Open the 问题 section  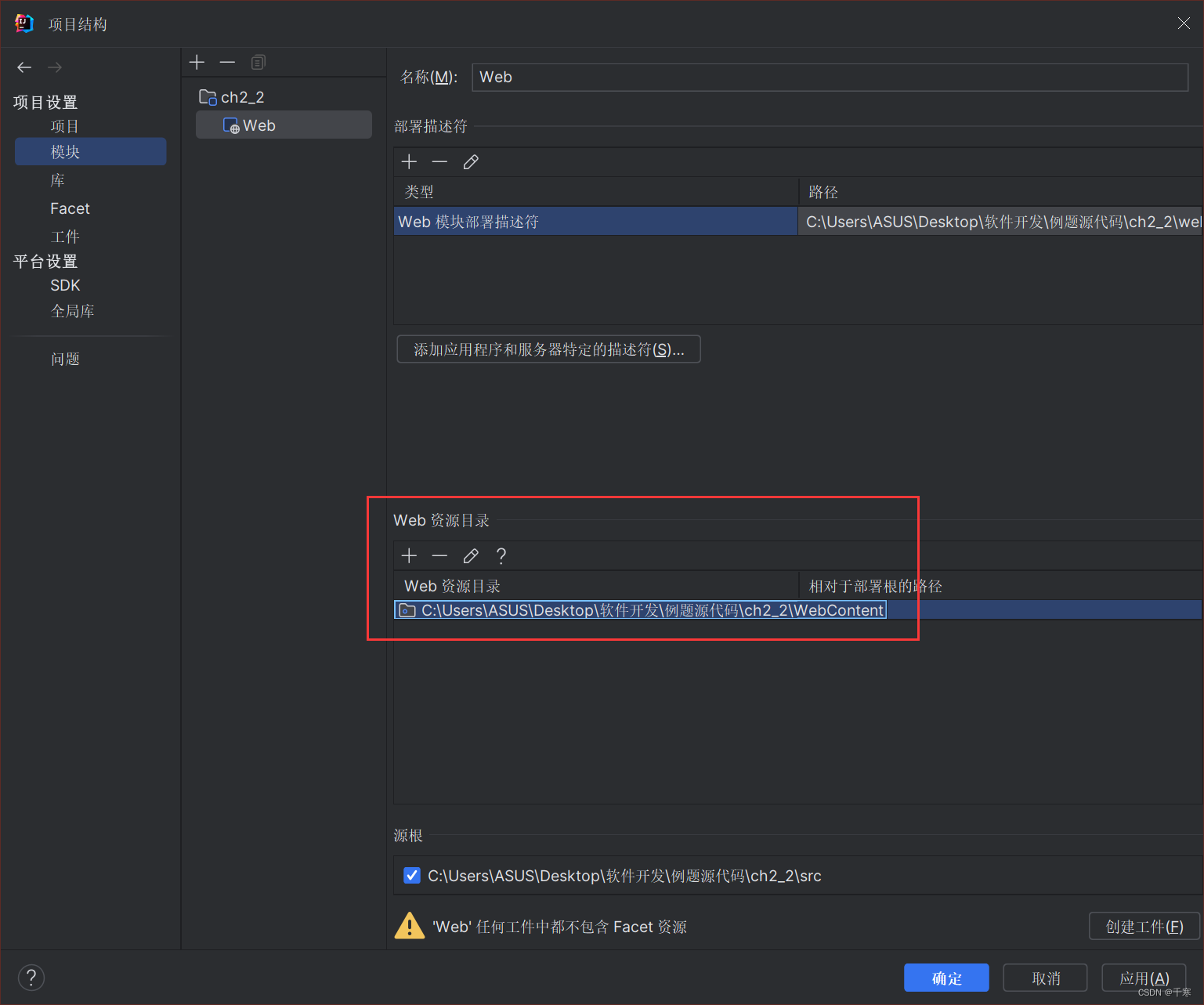coord(65,359)
